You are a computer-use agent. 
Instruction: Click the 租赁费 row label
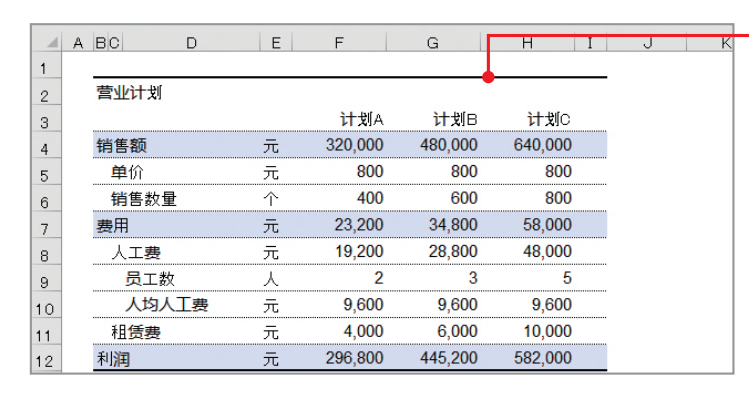click(x=136, y=332)
